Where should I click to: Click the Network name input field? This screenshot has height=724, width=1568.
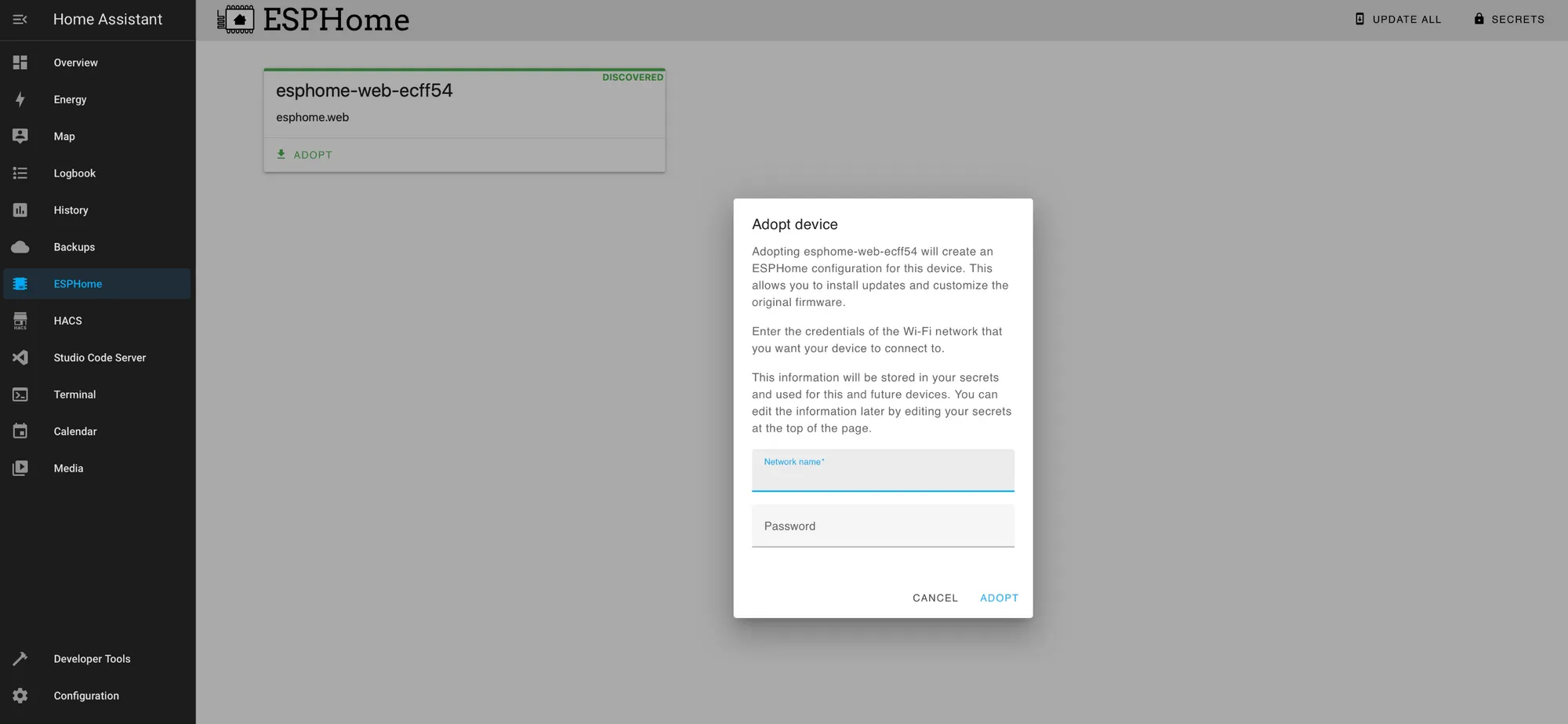click(x=883, y=471)
